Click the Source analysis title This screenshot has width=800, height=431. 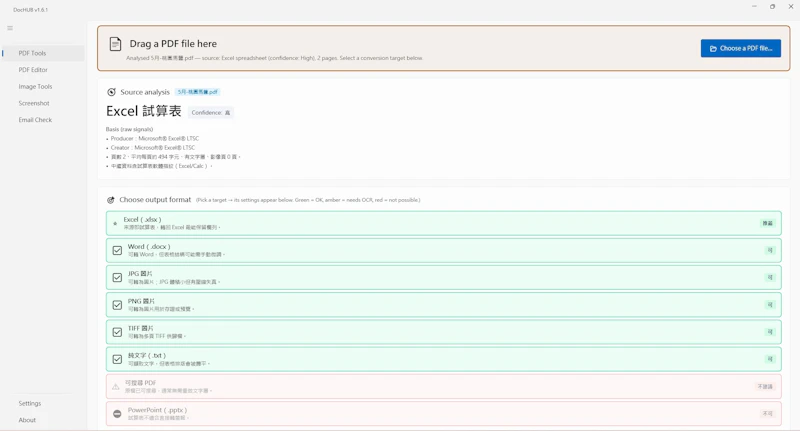145,92
